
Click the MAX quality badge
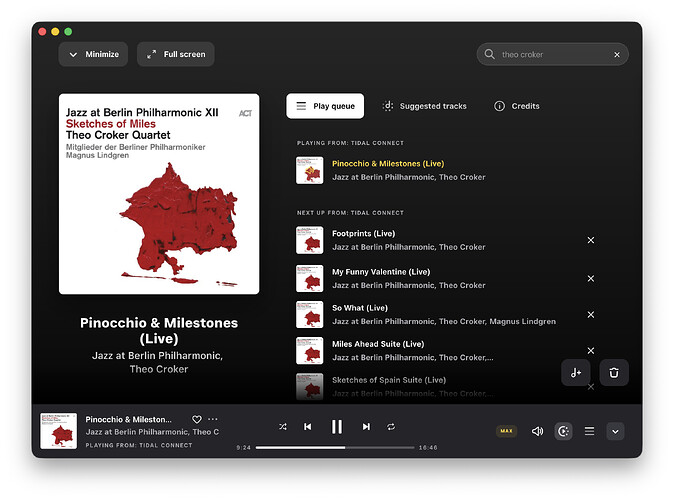coord(506,431)
